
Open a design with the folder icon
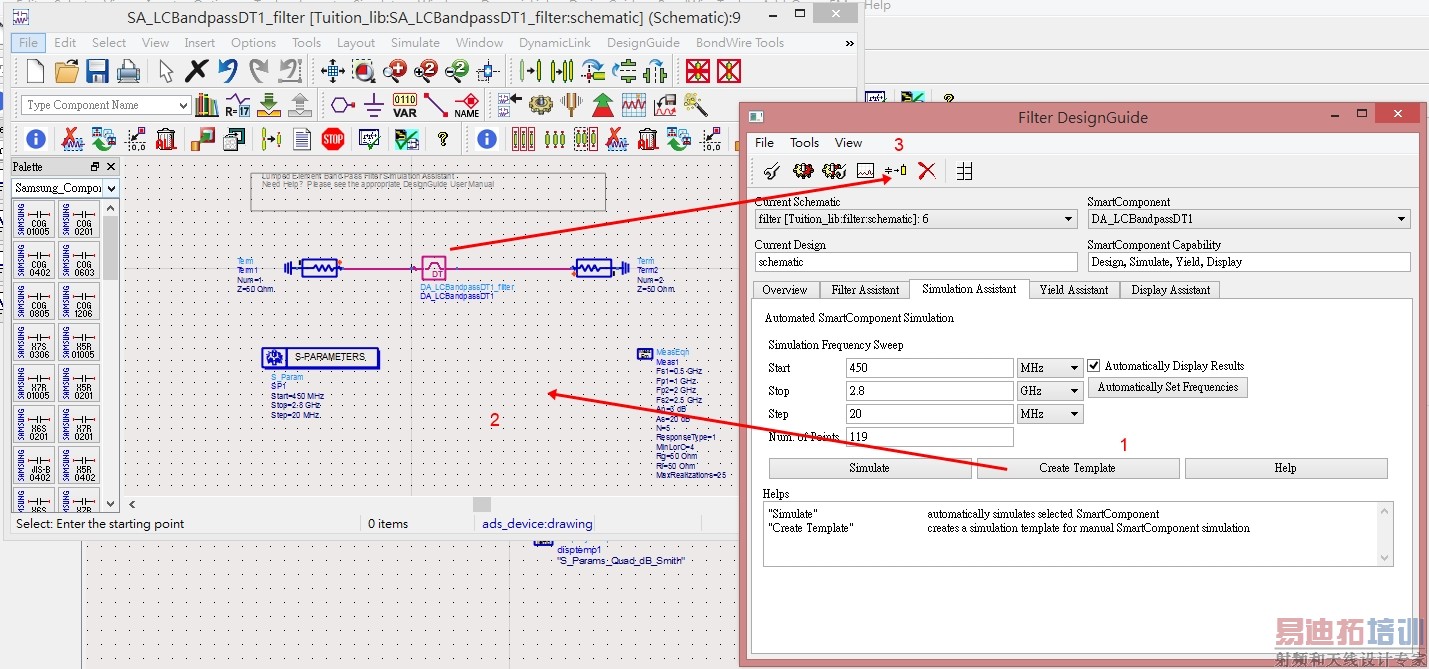coord(66,71)
